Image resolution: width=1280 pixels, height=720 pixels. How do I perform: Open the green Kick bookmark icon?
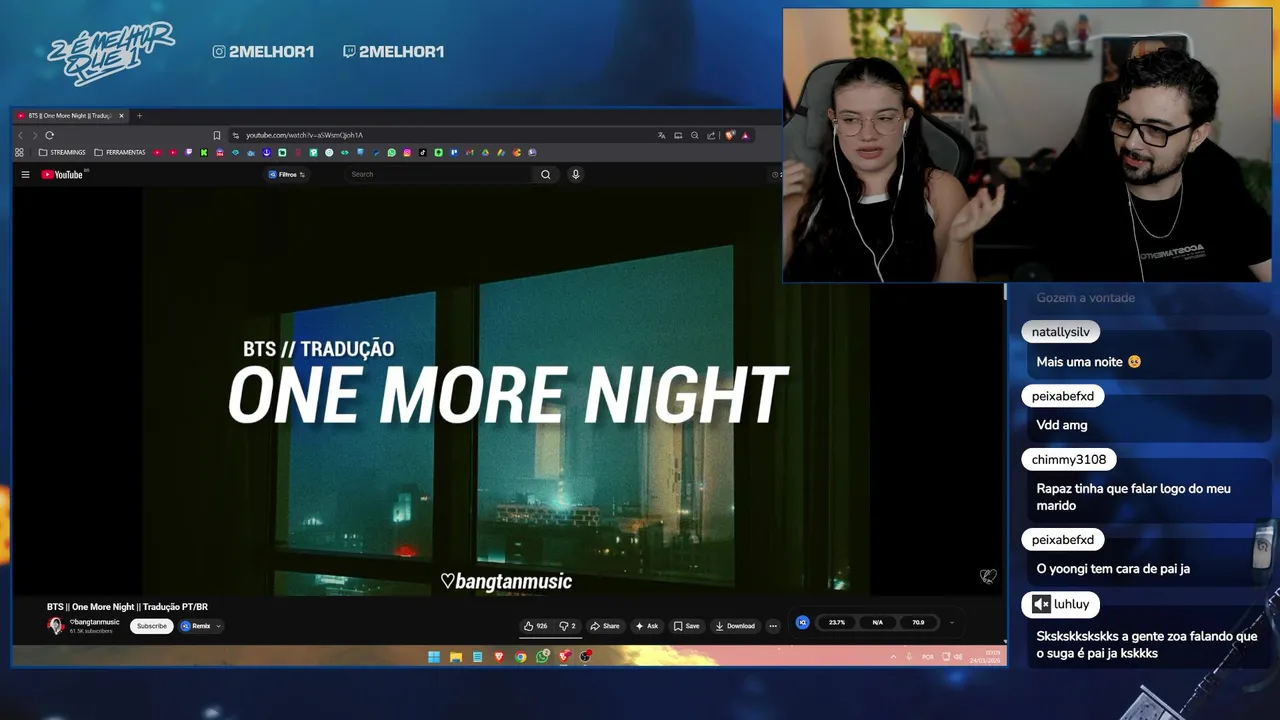pyautogui.click(x=204, y=153)
